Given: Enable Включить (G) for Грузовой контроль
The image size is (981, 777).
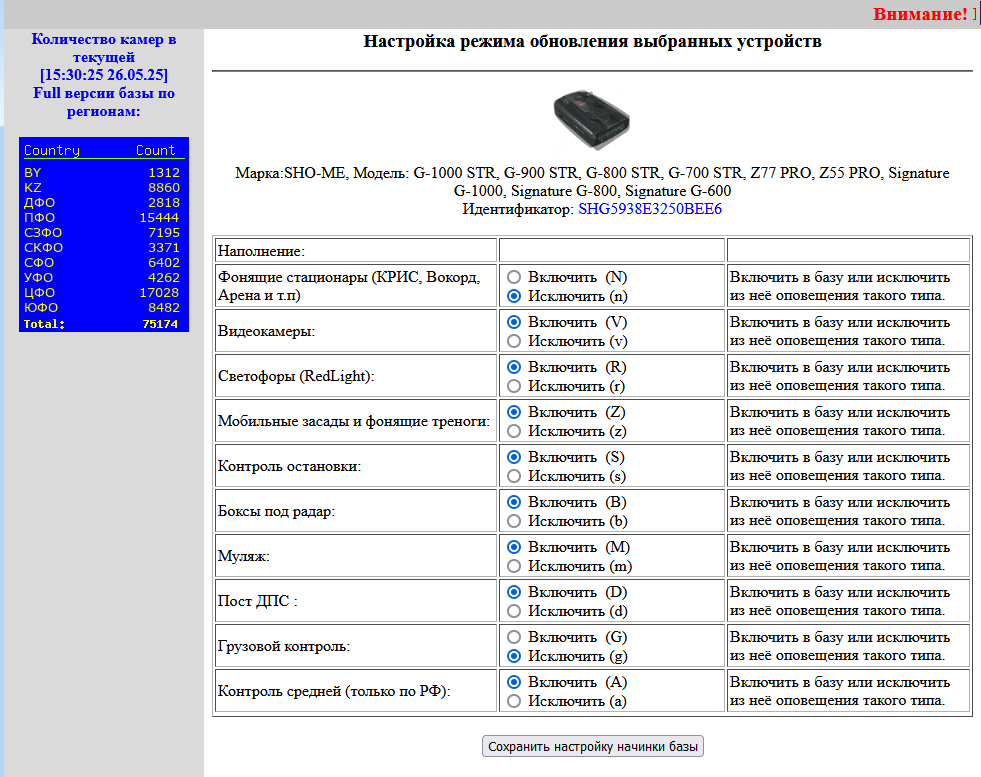Looking at the screenshot, I should (514, 637).
